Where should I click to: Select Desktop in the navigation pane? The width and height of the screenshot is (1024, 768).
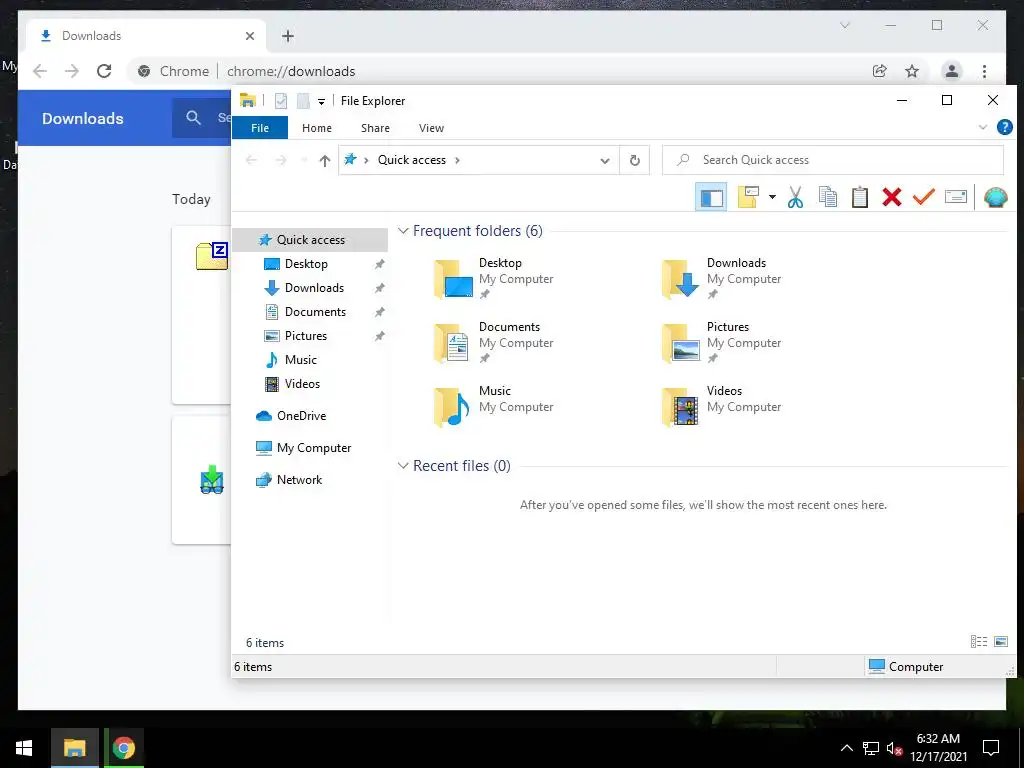coord(306,264)
